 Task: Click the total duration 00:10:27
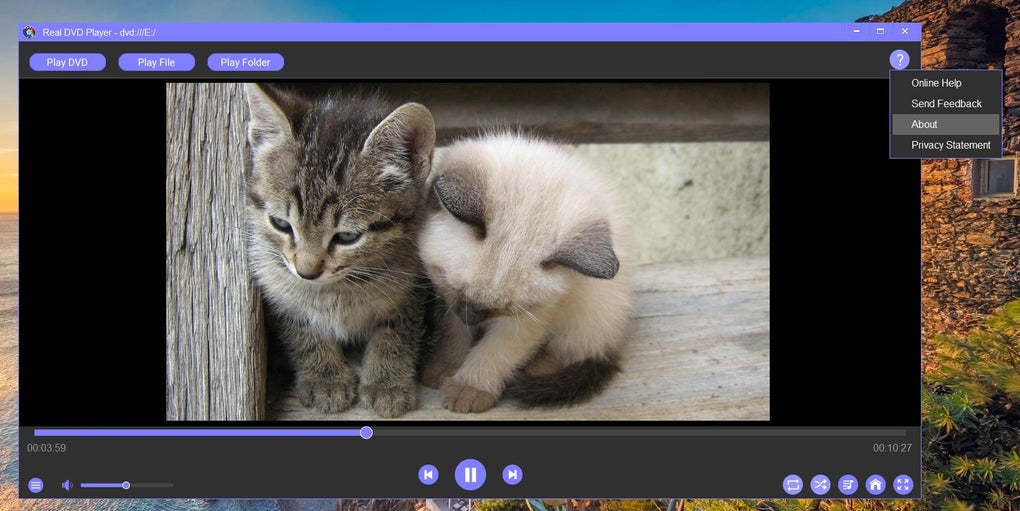[892, 448]
